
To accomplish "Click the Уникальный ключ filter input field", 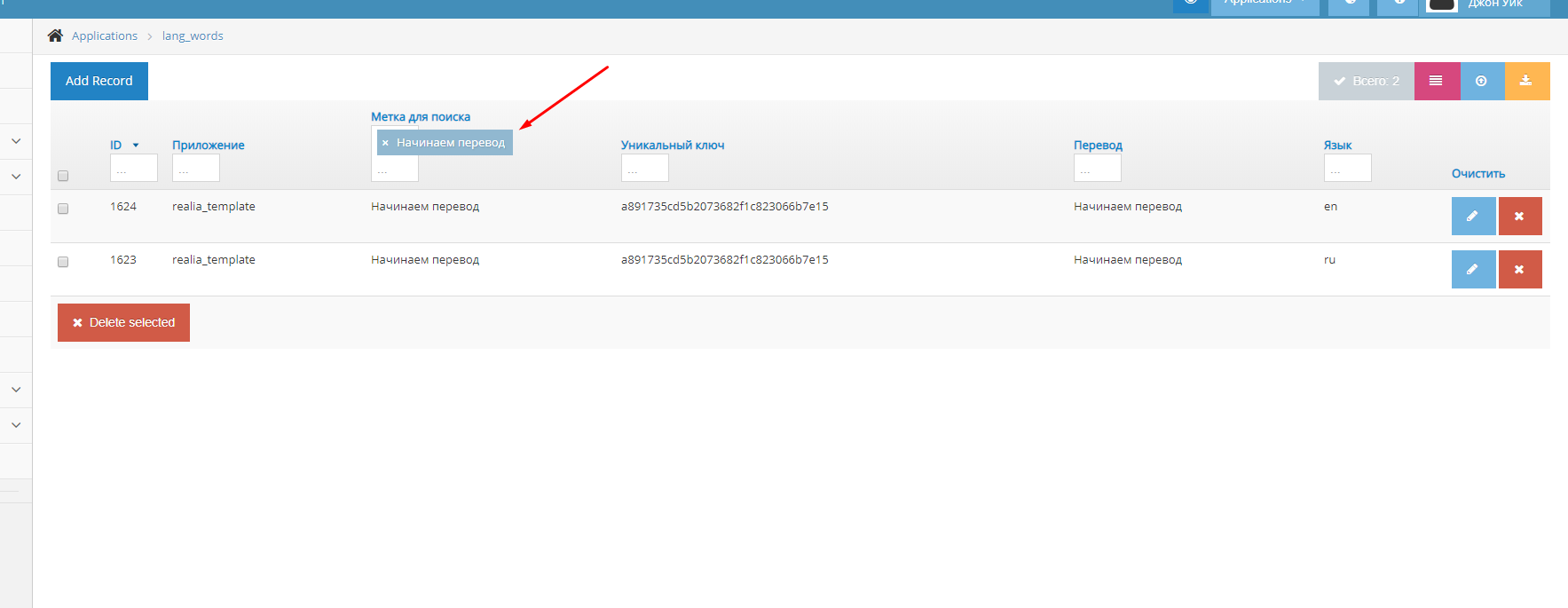I will [644, 169].
